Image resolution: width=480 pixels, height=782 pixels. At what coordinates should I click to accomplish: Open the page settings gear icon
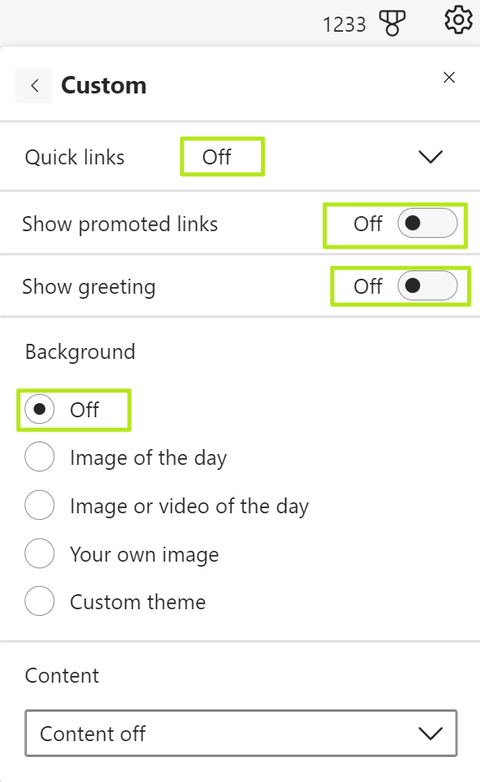click(458, 20)
